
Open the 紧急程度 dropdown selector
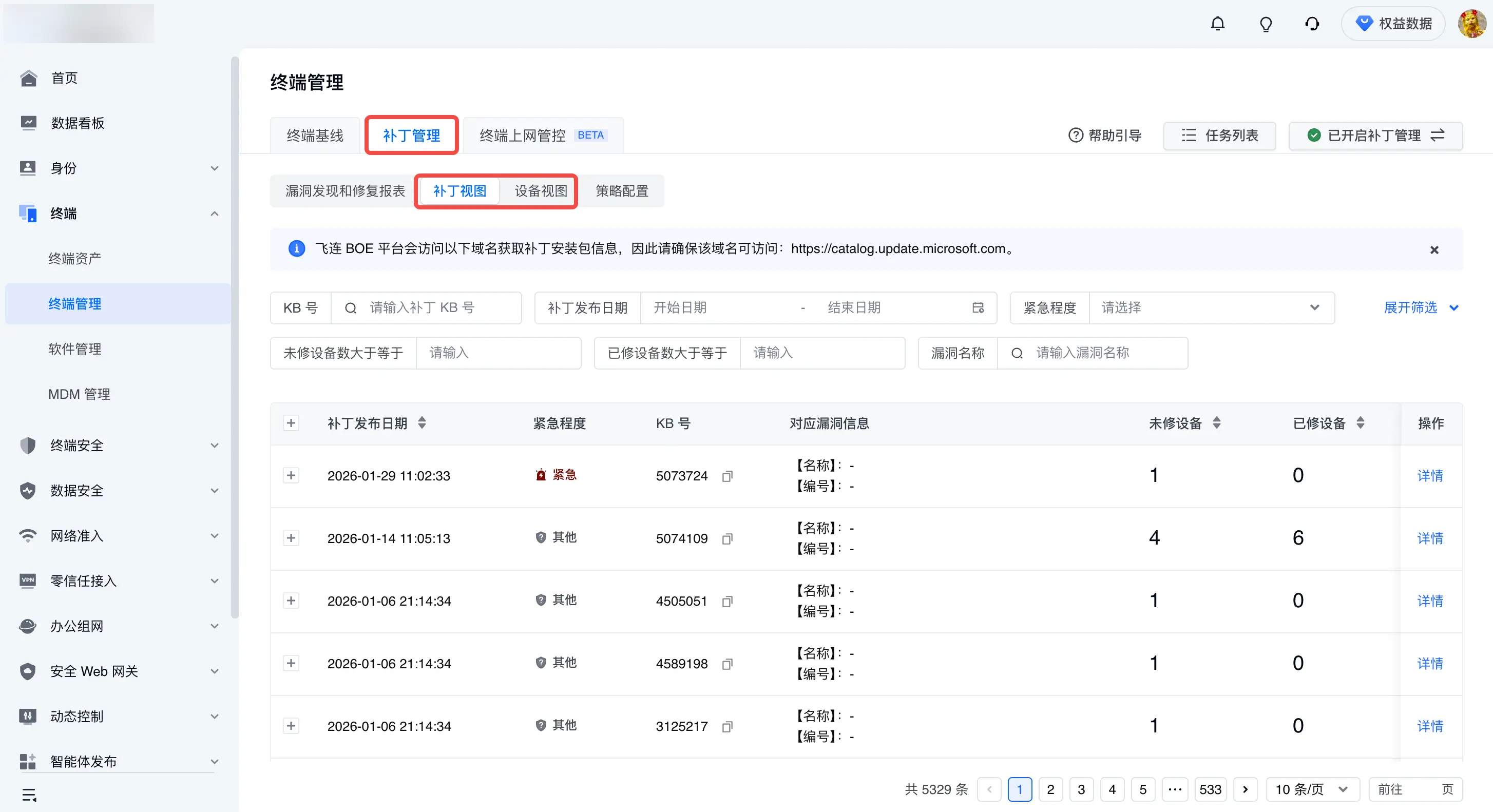point(1211,308)
